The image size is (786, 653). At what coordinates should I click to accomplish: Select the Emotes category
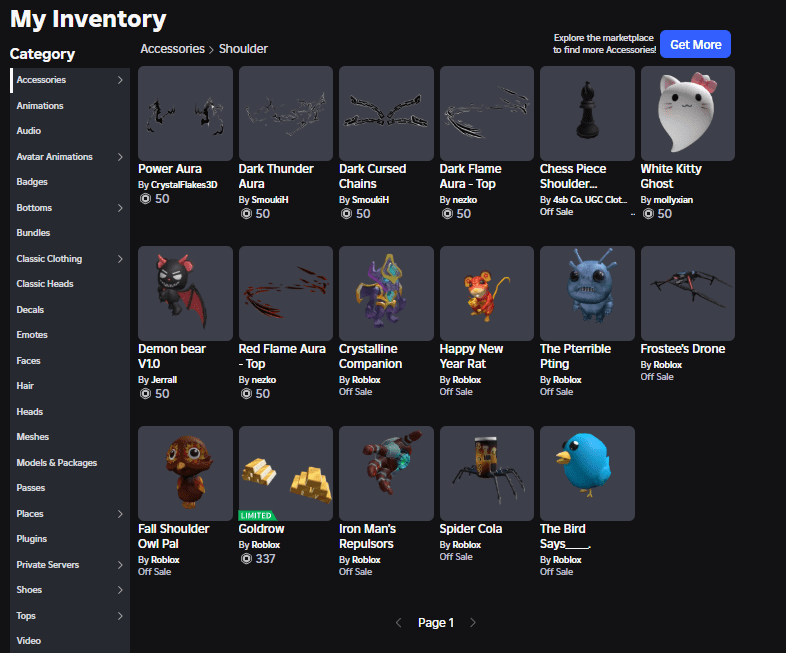(32, 335)
